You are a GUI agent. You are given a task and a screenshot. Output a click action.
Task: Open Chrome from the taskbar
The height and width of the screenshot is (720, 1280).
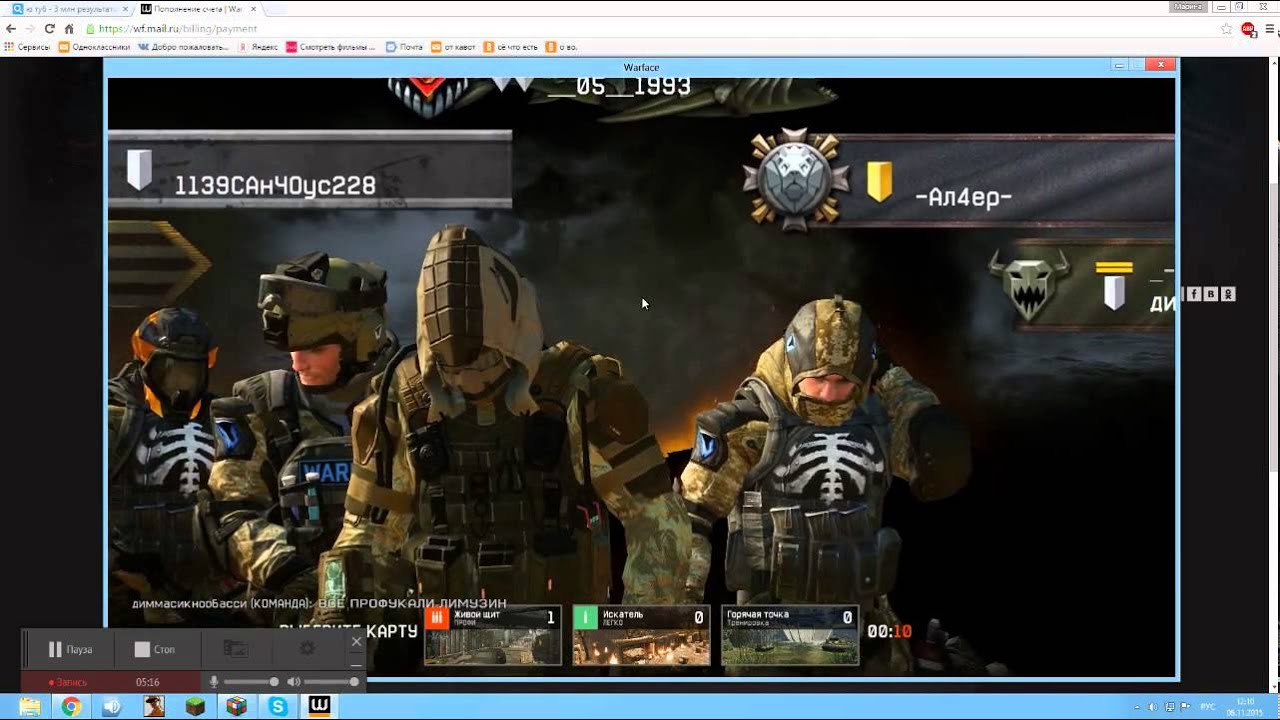coord(71,707)
